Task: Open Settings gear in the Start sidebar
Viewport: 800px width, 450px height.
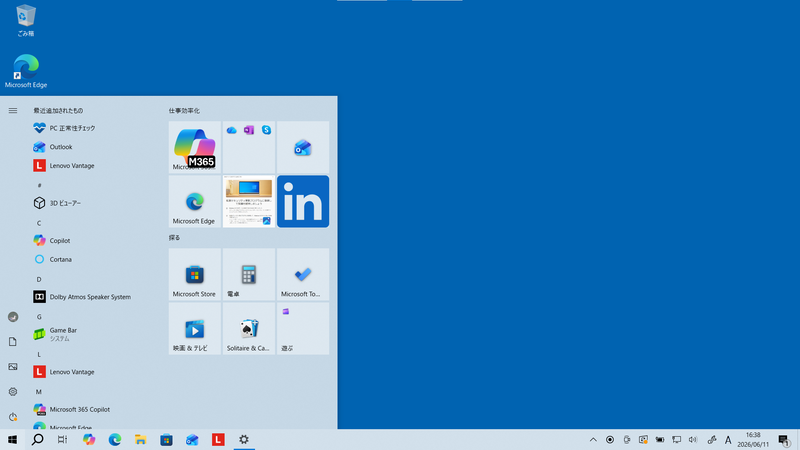Action: [x=13, y=392]
